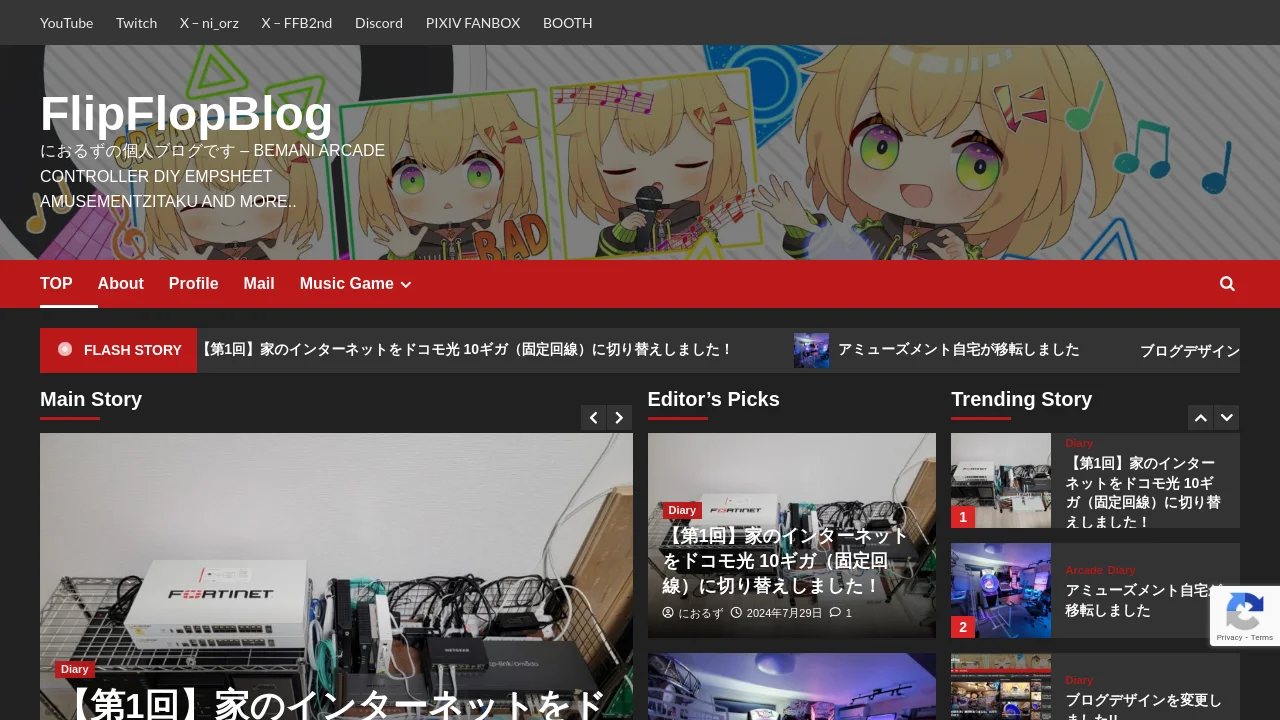
Task: Move Trending Story list down
Action: coord(1227,418)
